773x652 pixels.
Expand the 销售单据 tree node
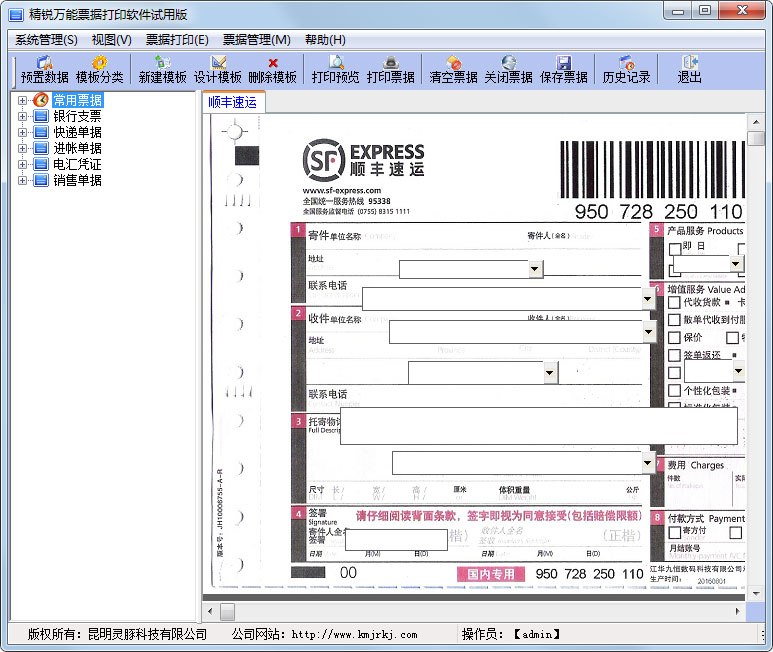point(22,180)
